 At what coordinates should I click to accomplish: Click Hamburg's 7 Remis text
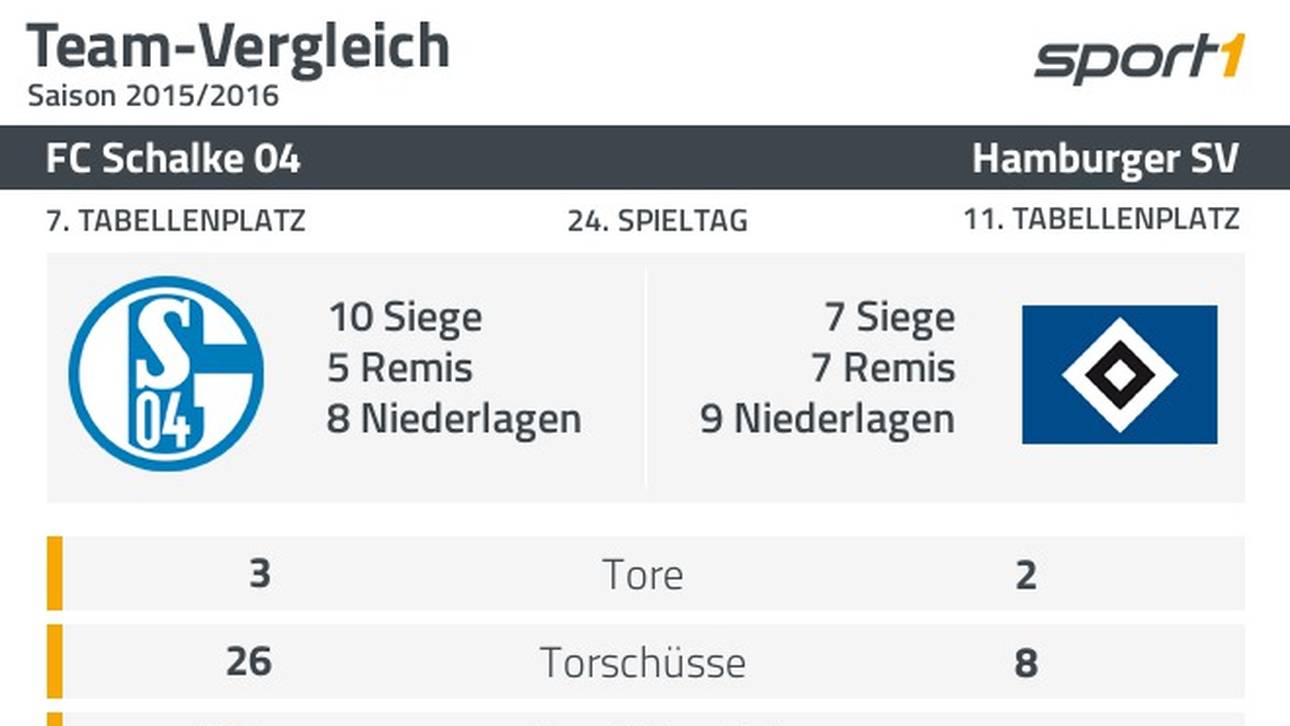[x=883, y=368]
